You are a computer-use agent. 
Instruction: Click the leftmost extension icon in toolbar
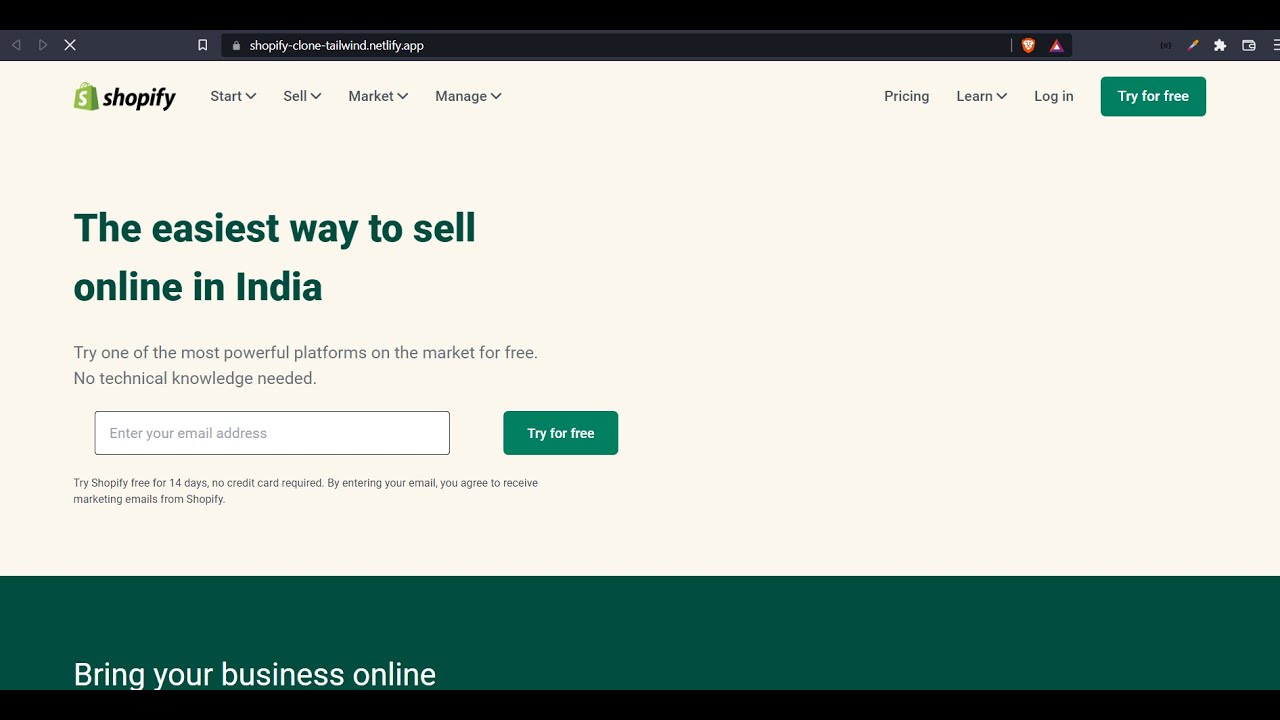[x=1166, y=45]
